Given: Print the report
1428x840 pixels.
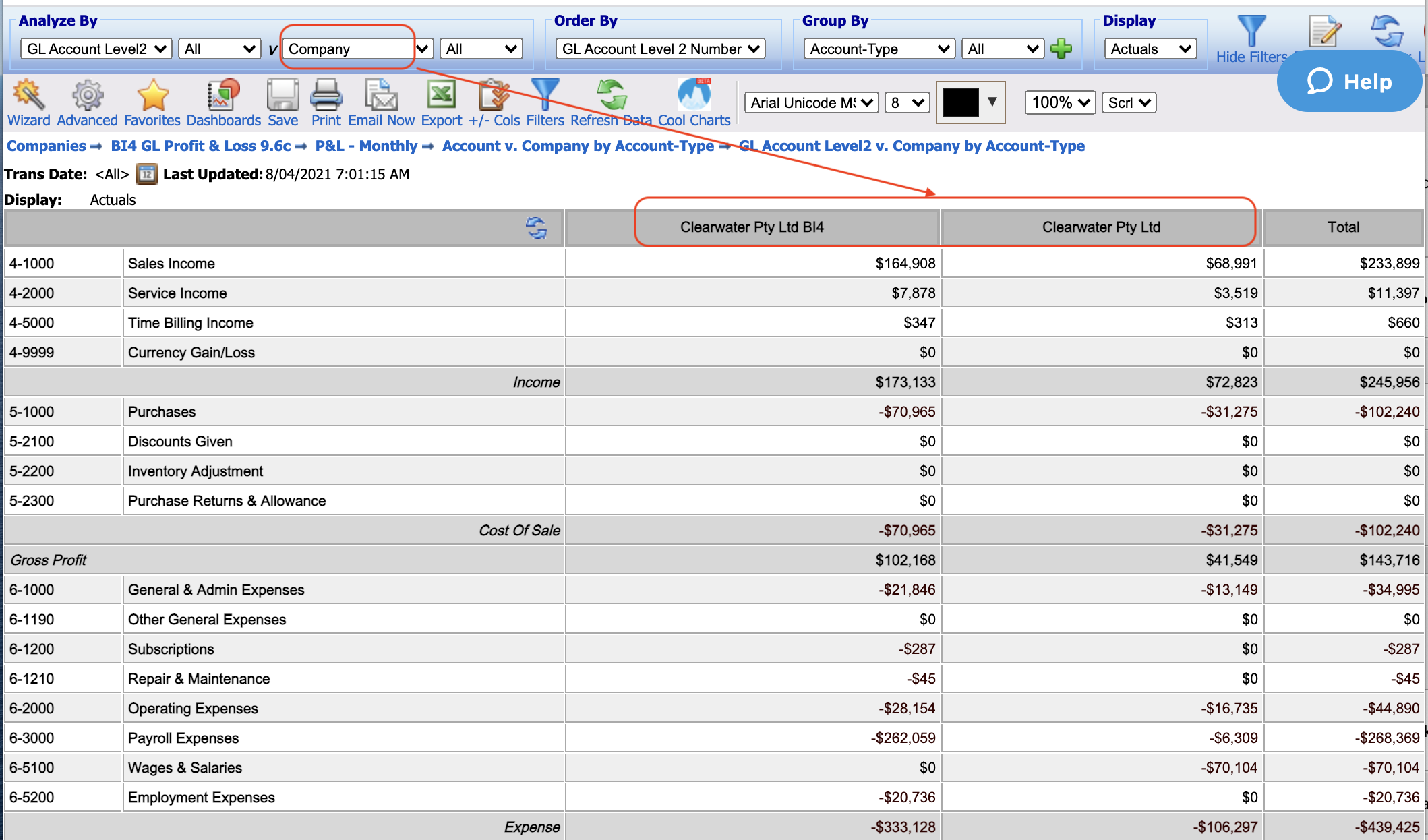Looking at the screenshot, I should pos(326,102).
